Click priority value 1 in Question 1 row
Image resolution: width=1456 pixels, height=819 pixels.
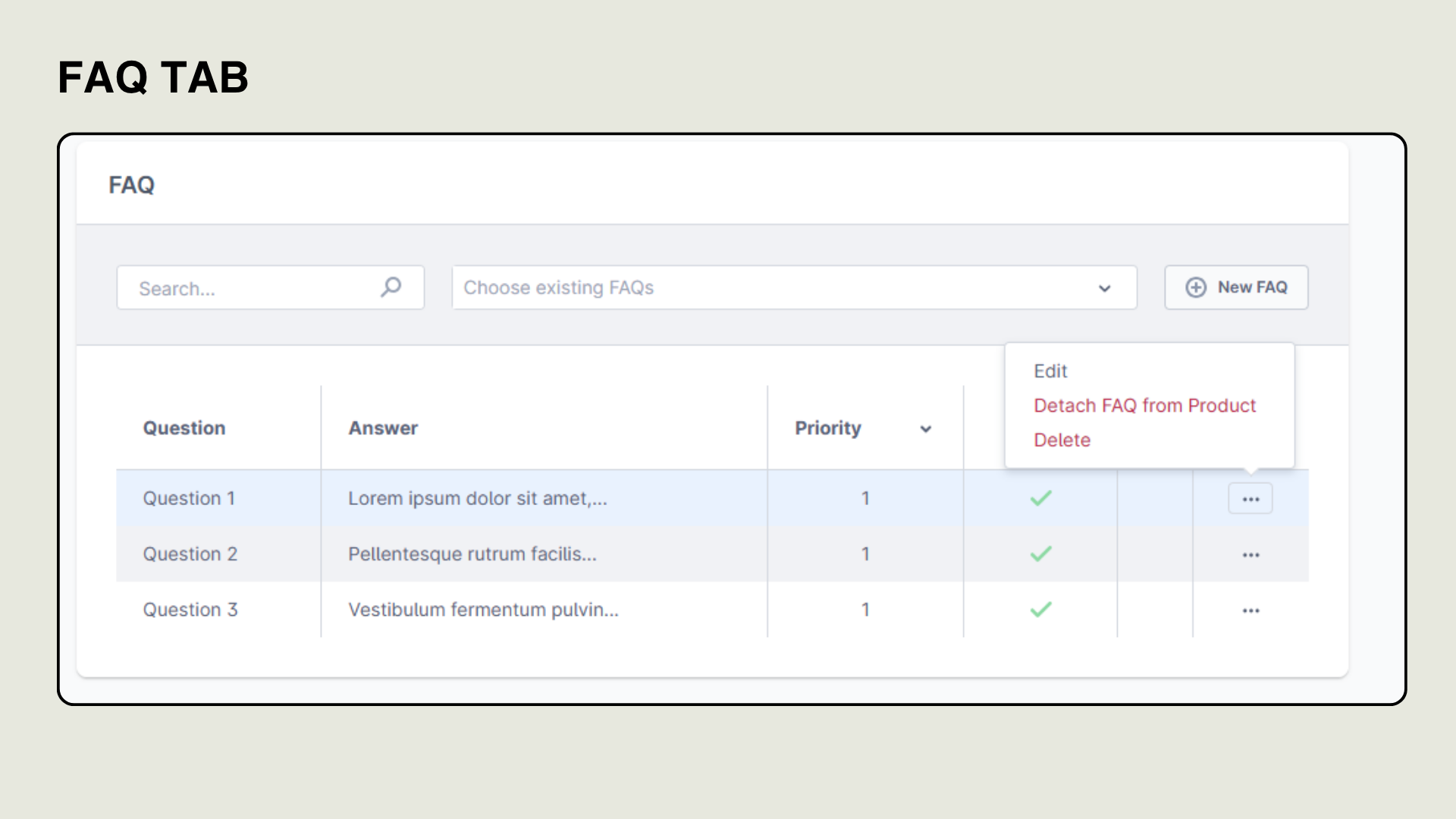click(x=865, y=498)
